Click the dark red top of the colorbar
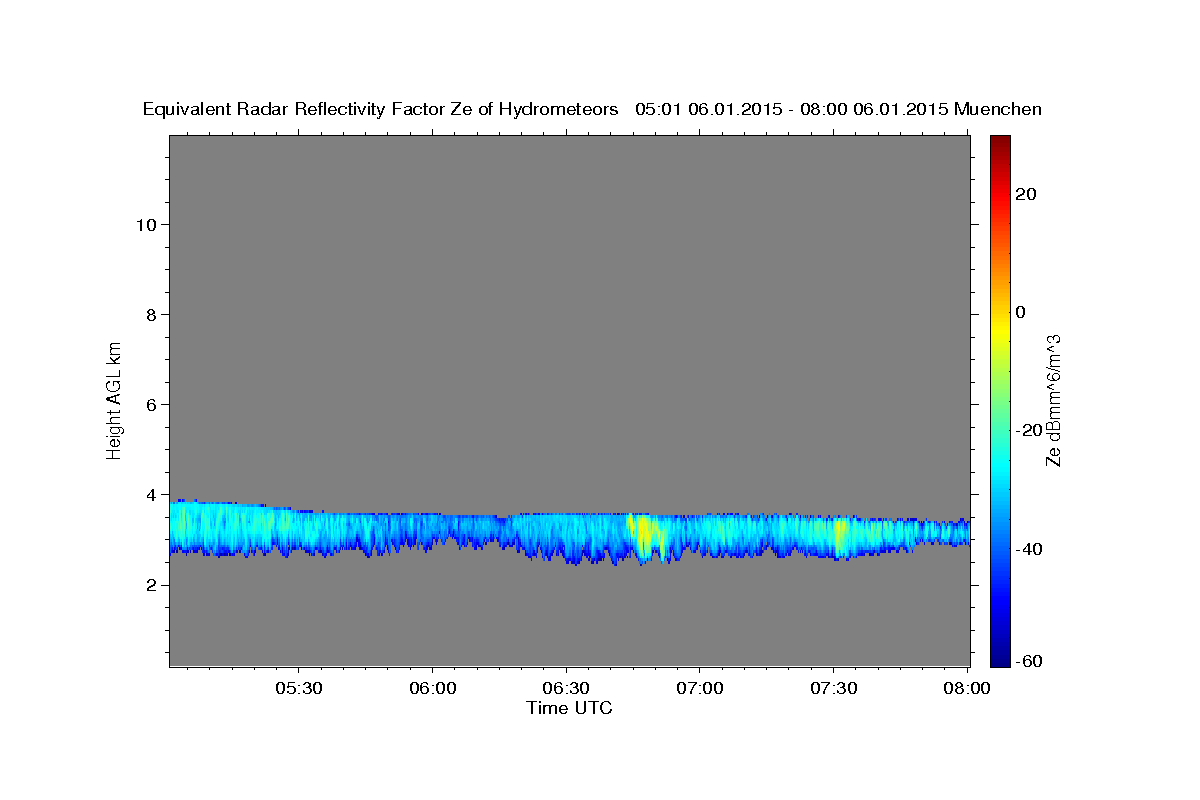Screen dimensions: 1200x800 click(1000, 143)
